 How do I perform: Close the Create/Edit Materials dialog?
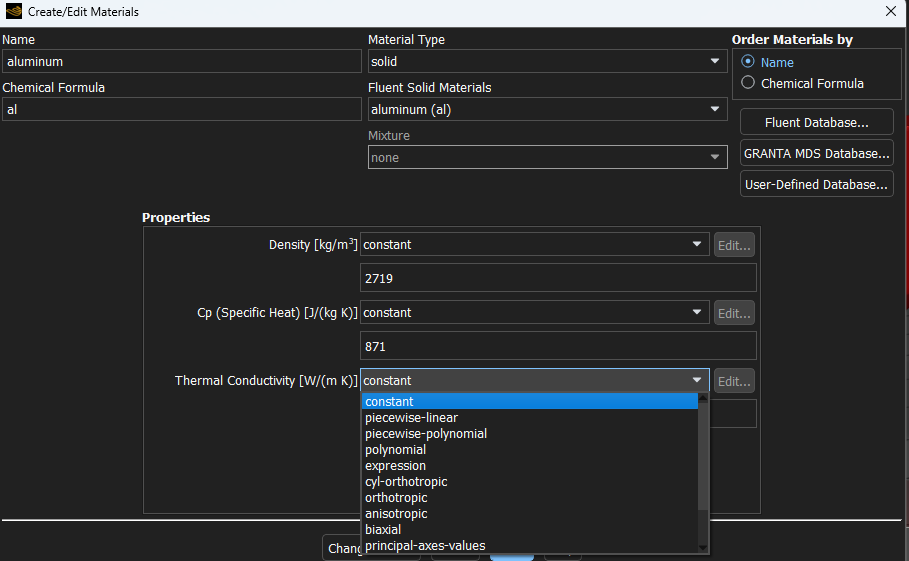(x=890, y=12)
